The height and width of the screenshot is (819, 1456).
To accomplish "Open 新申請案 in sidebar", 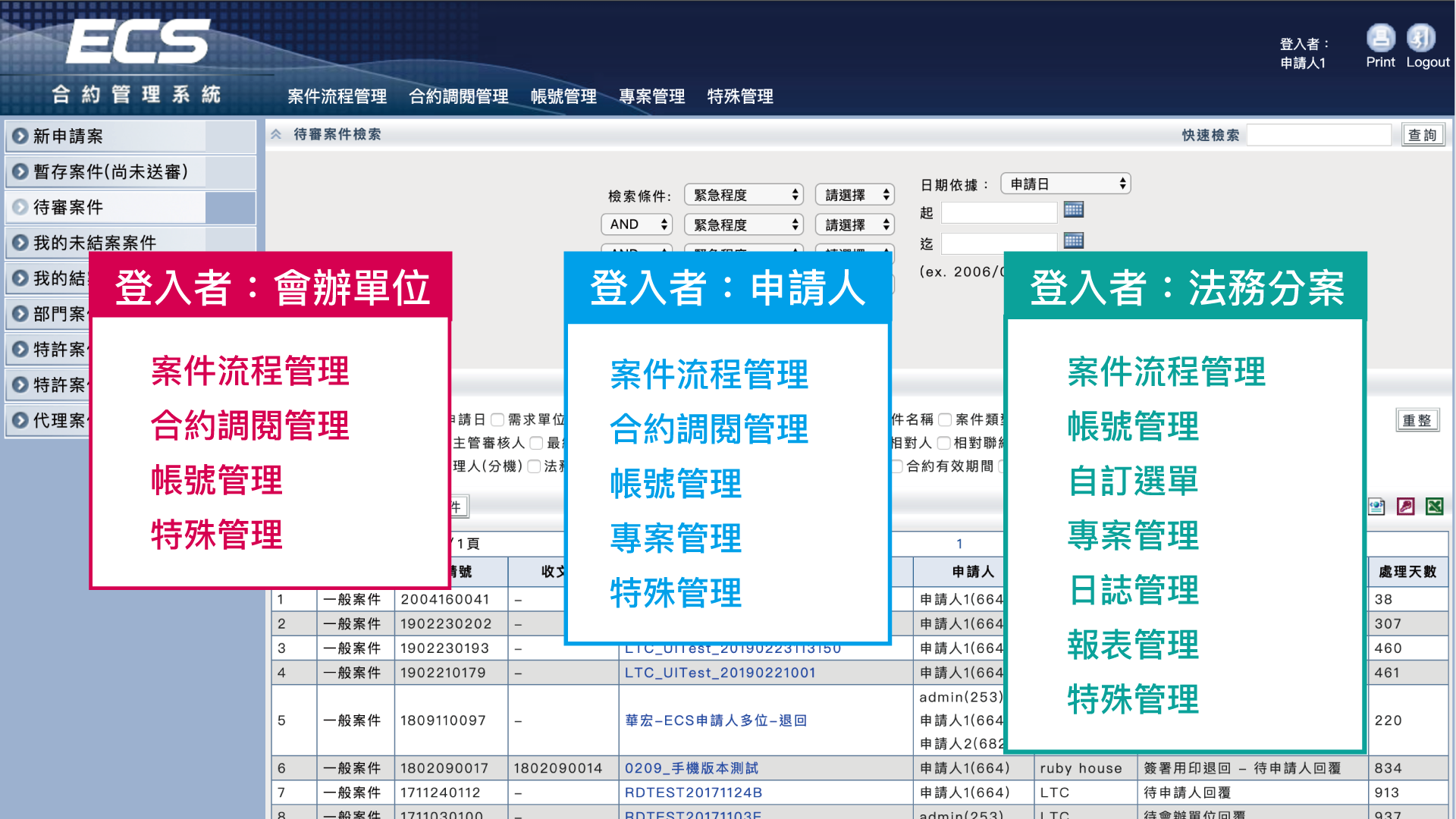I will tap(130, 136).
